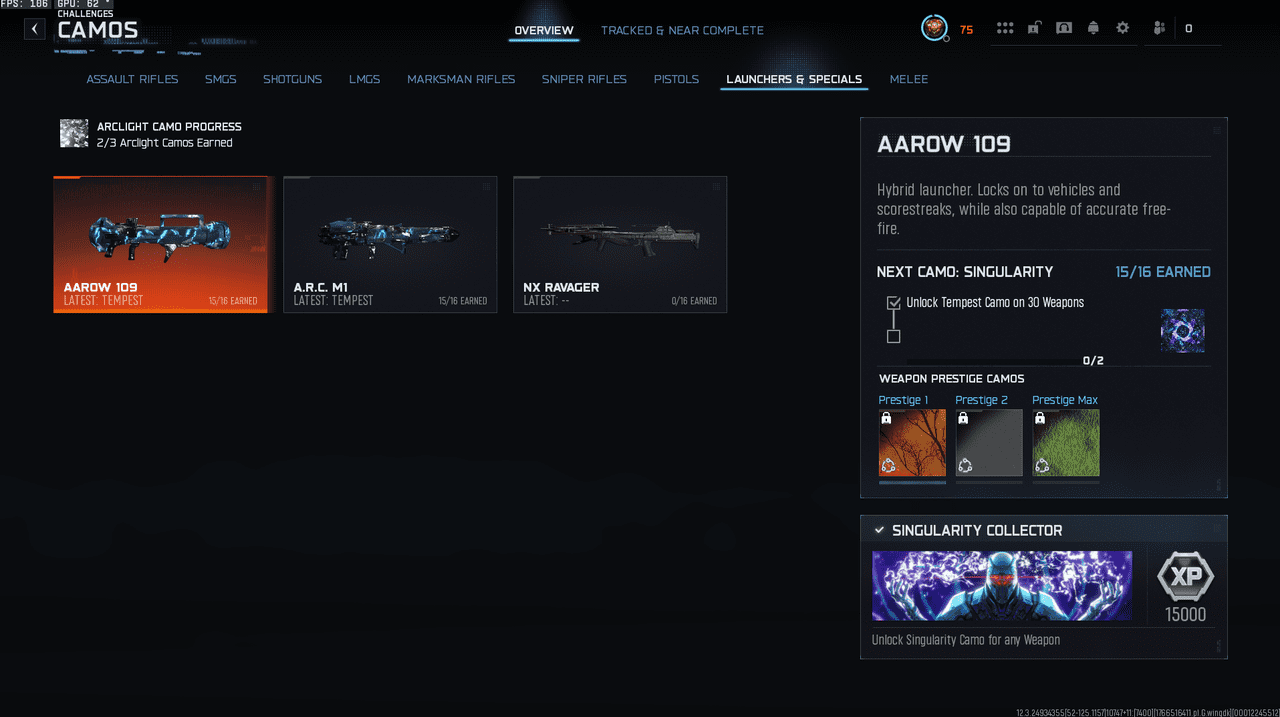Select the Sniper Rifles category tab
Screen dimensions: 1280x717
(584, 79)
